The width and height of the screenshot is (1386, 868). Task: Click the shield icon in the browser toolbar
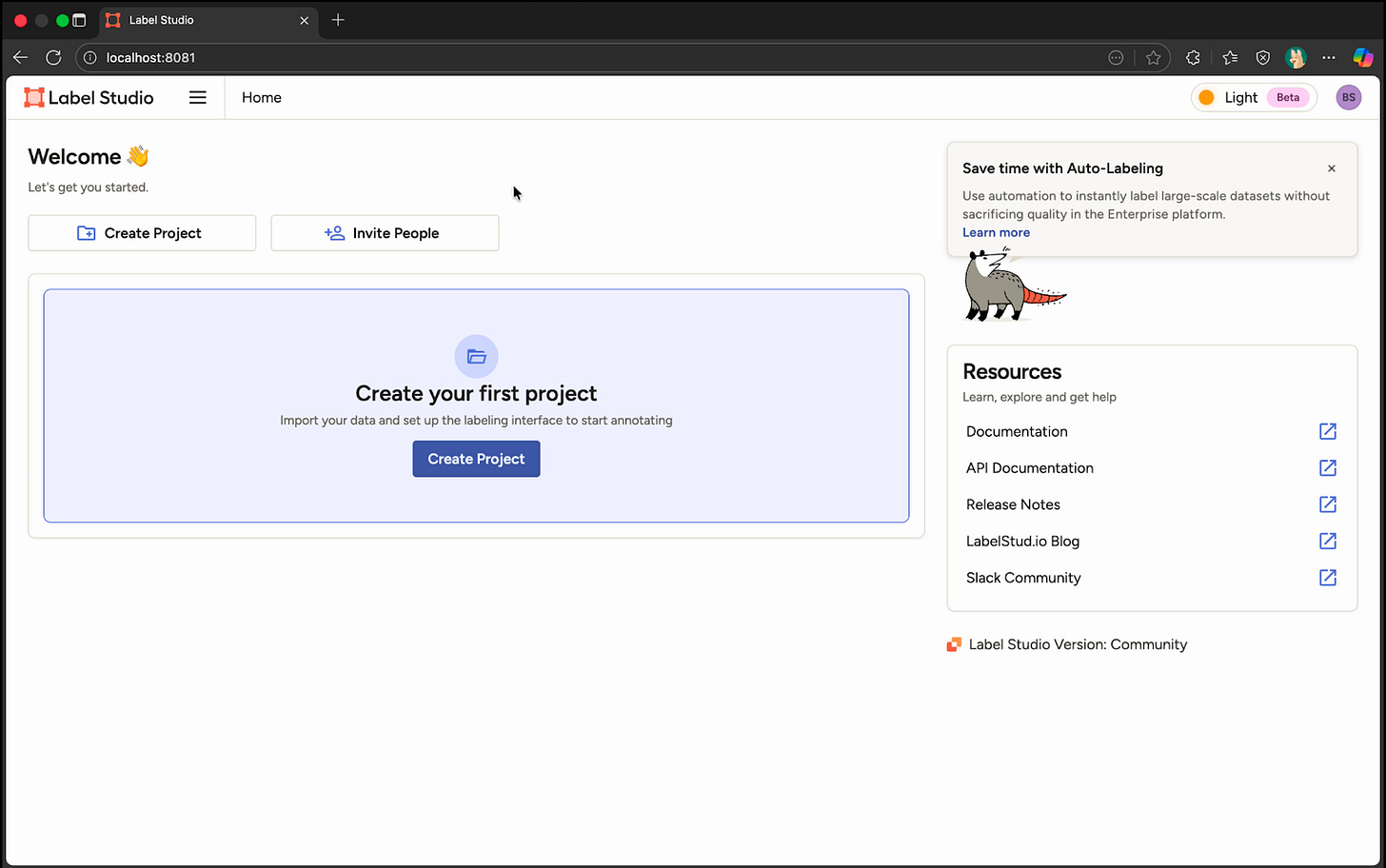pos(1262,57)
